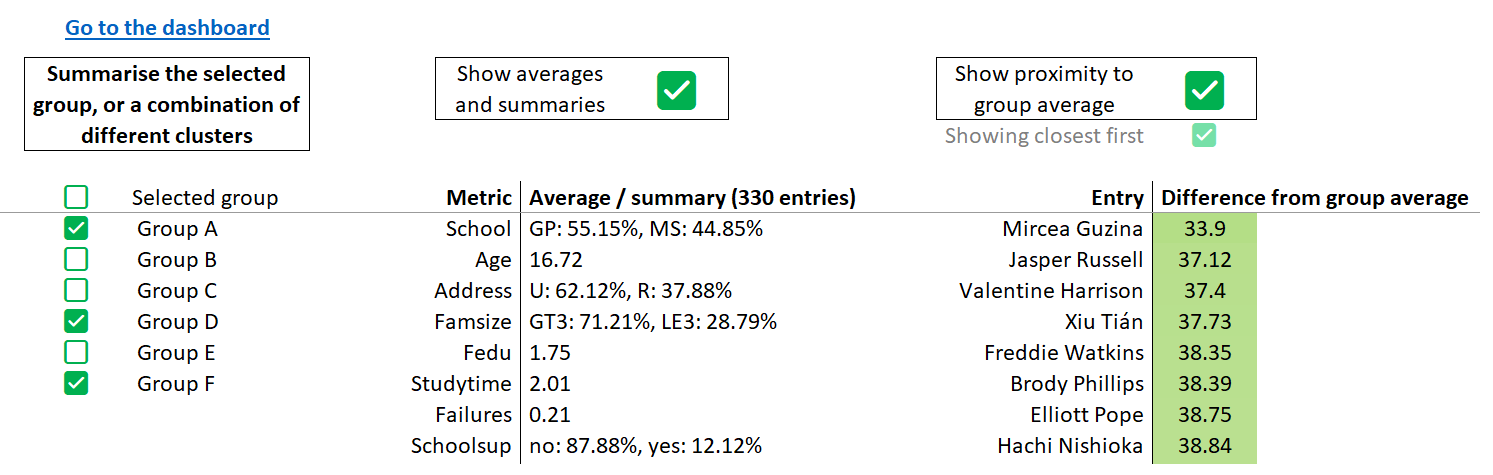Deselect the Group D checkbox
Screen dimensions: 1493x475
(x=76, y=322)
